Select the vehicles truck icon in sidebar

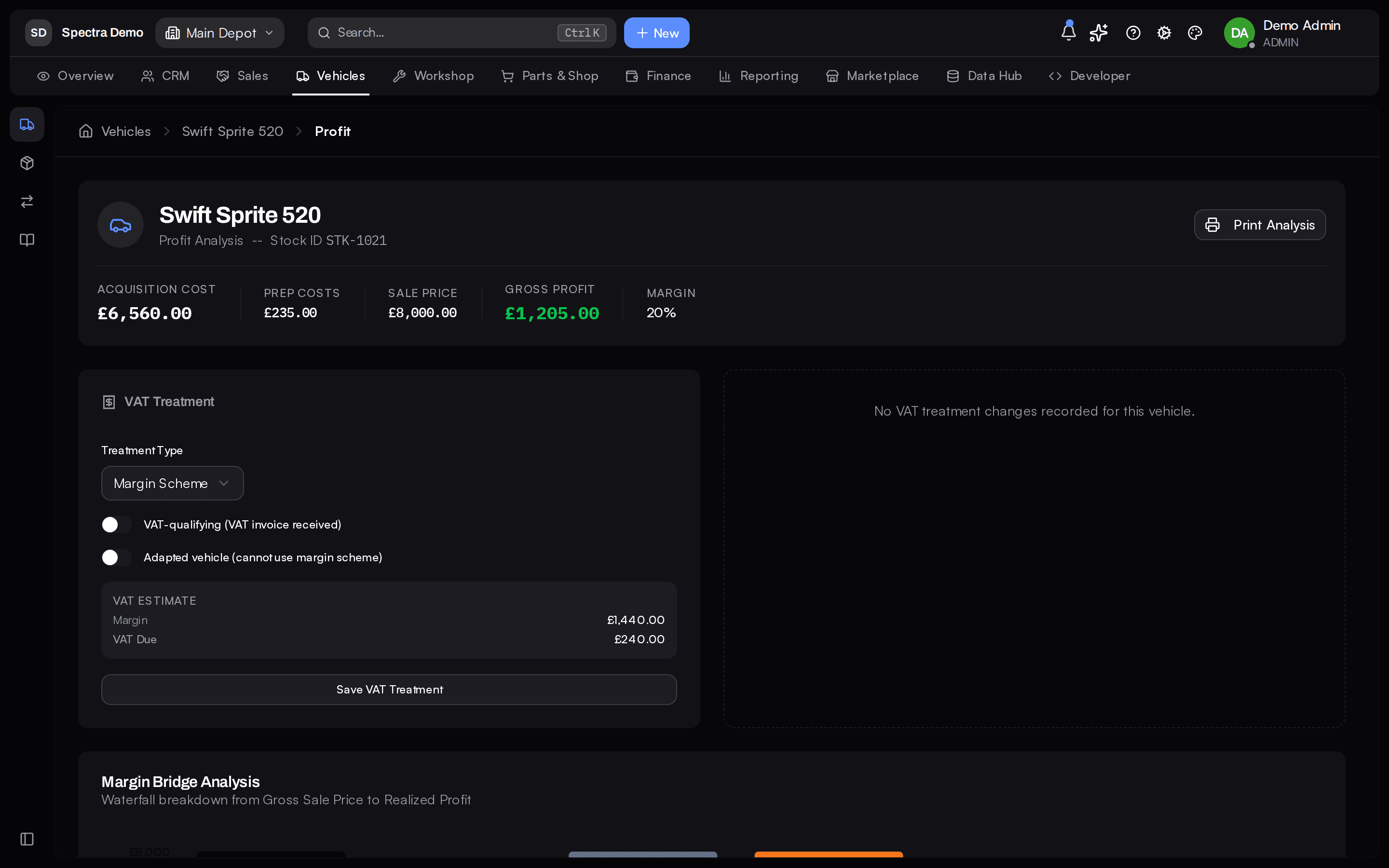tap(27, 124)
